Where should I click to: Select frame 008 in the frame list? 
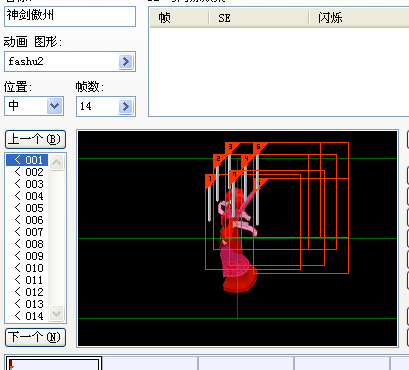click(x=27, y=244)
